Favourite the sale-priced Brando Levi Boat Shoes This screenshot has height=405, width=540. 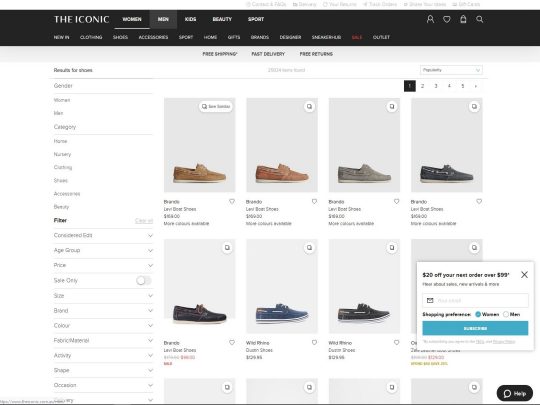(x=232, y=343)
